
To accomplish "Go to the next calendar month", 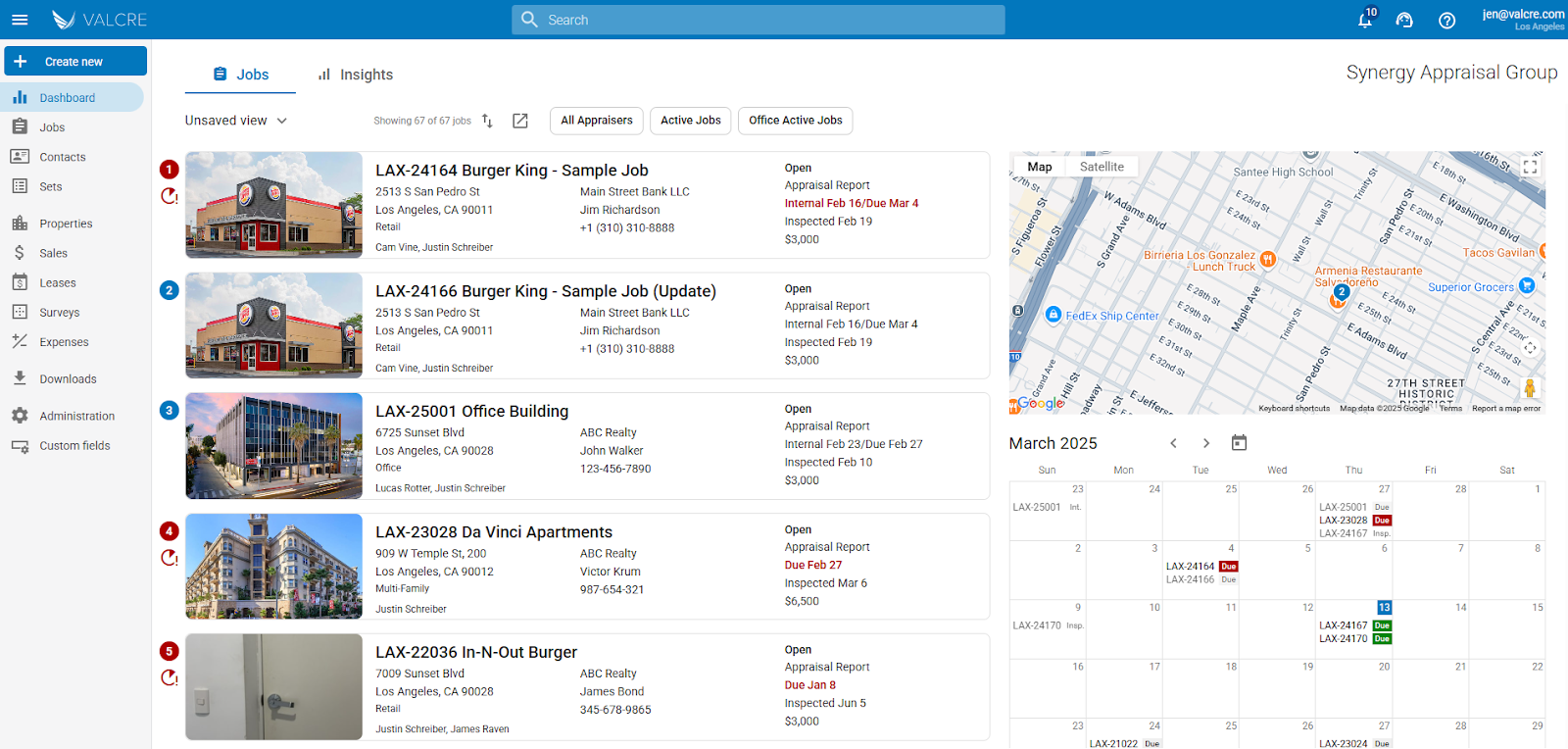I will 1206,443.
